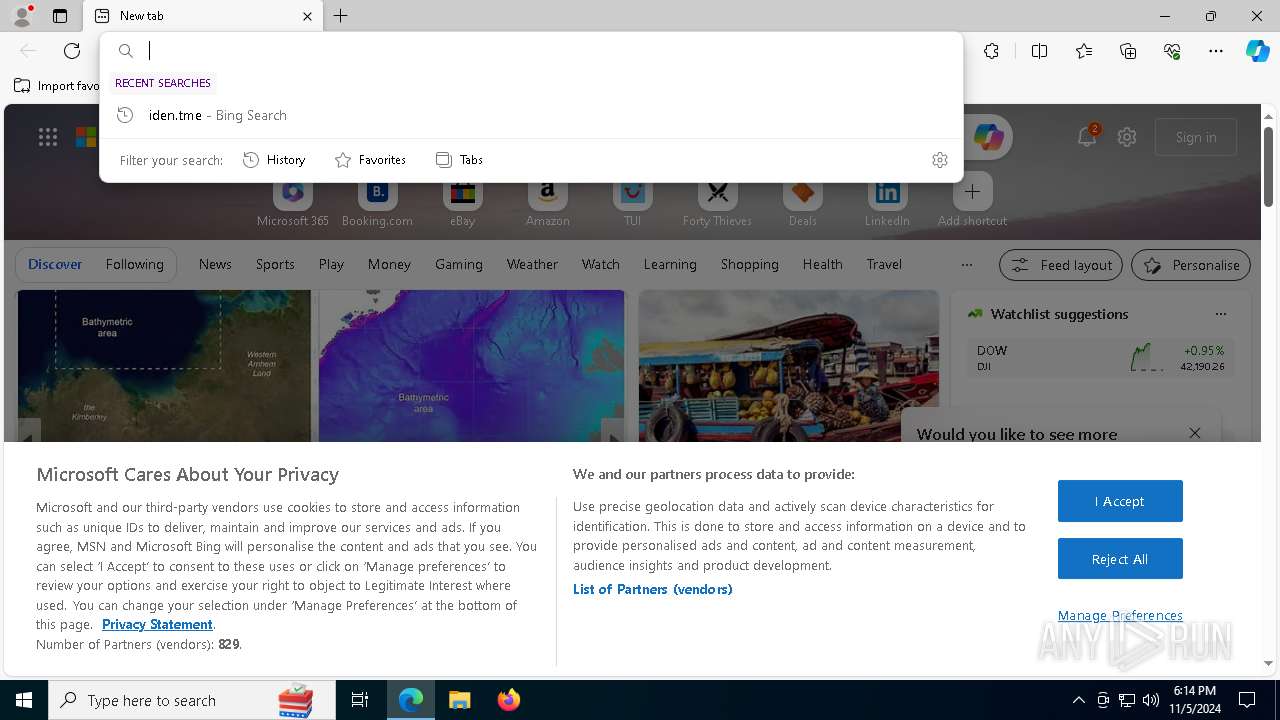Viewport: 1280px width, 720px height.
Task: Open DOW stock entry
Action: (x=1100, y=358)
